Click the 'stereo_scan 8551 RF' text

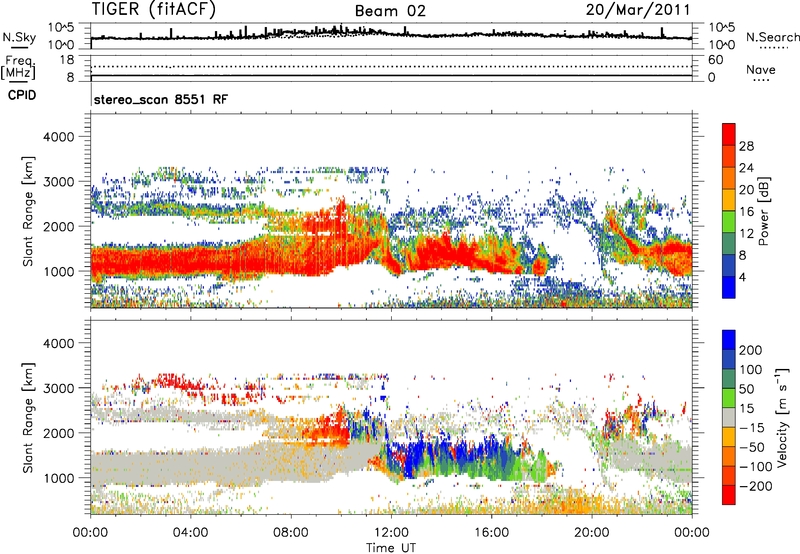pos(161,99)
